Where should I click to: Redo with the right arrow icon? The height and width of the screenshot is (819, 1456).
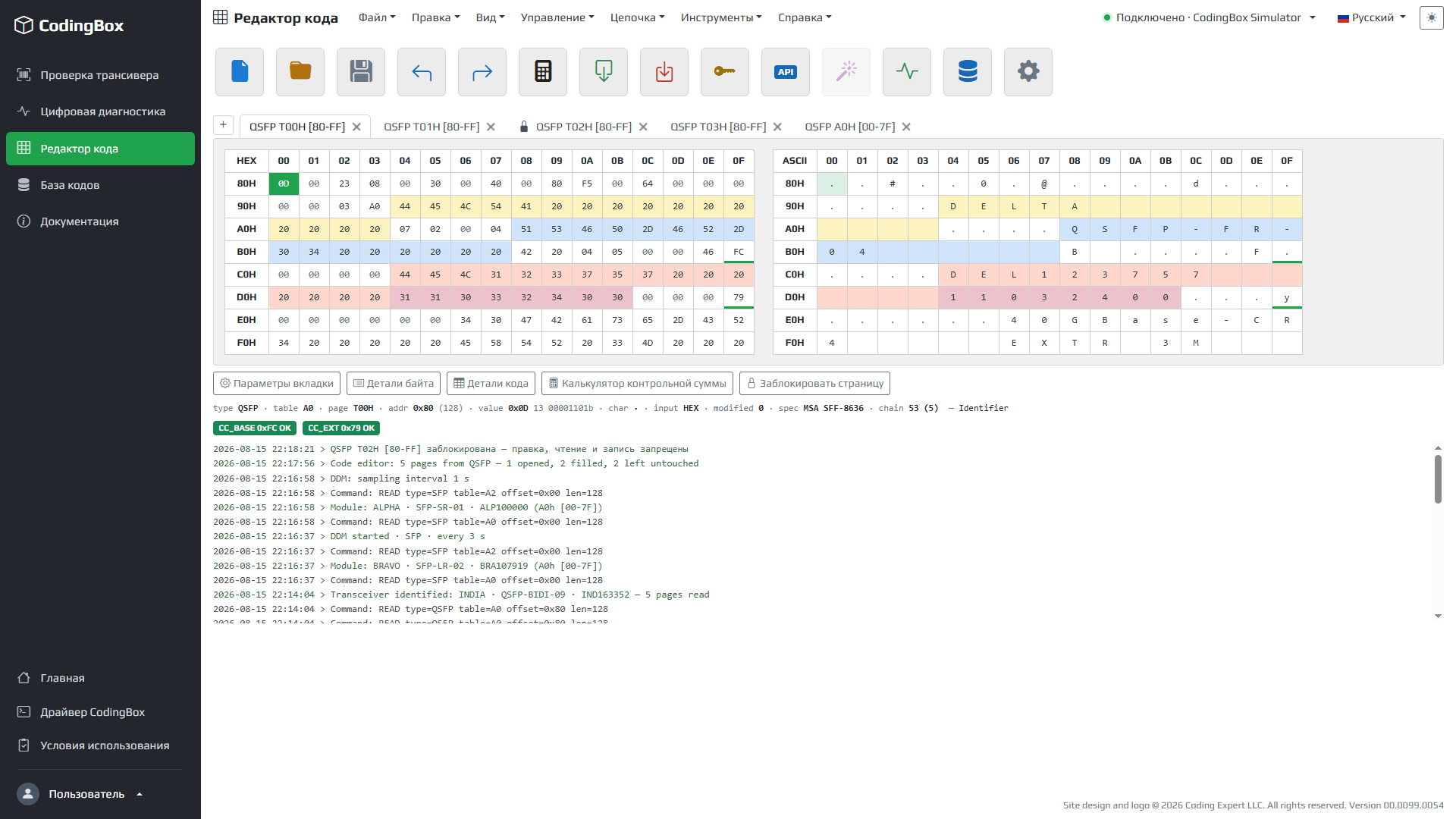coord(482,72)
